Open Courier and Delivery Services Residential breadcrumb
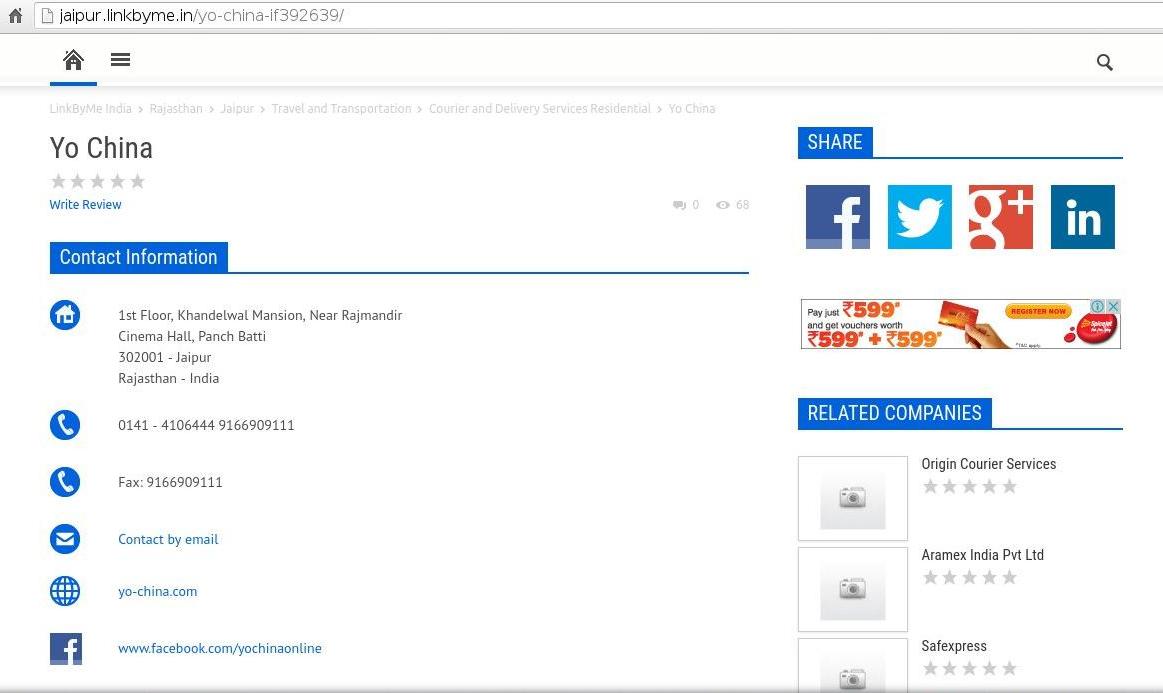Image resolution: width=1163 pixels, height=693 pixels. [x=540, y=108]
